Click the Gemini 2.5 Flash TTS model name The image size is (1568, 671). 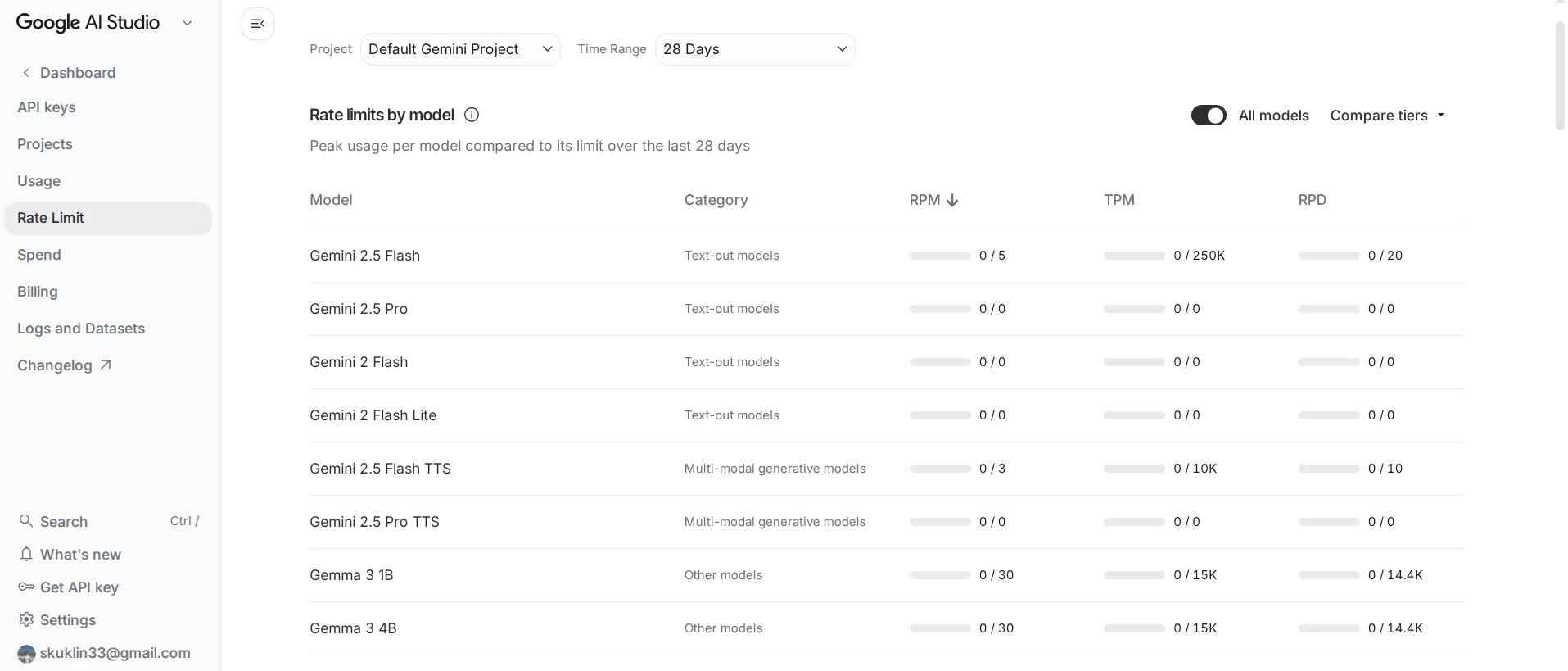pyautogui.click(x=380, y=469)
